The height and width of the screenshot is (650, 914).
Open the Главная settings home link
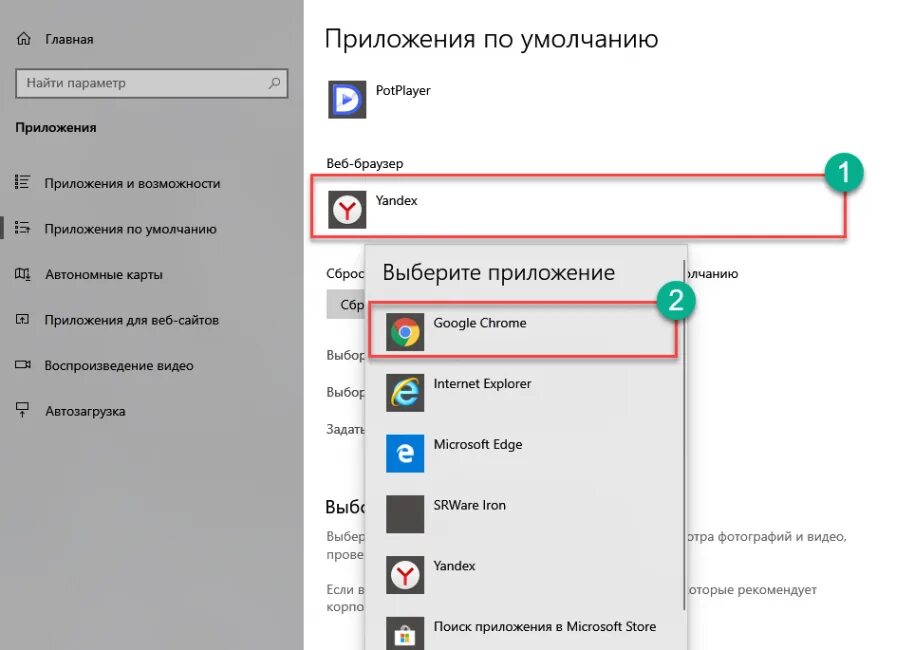69,39
